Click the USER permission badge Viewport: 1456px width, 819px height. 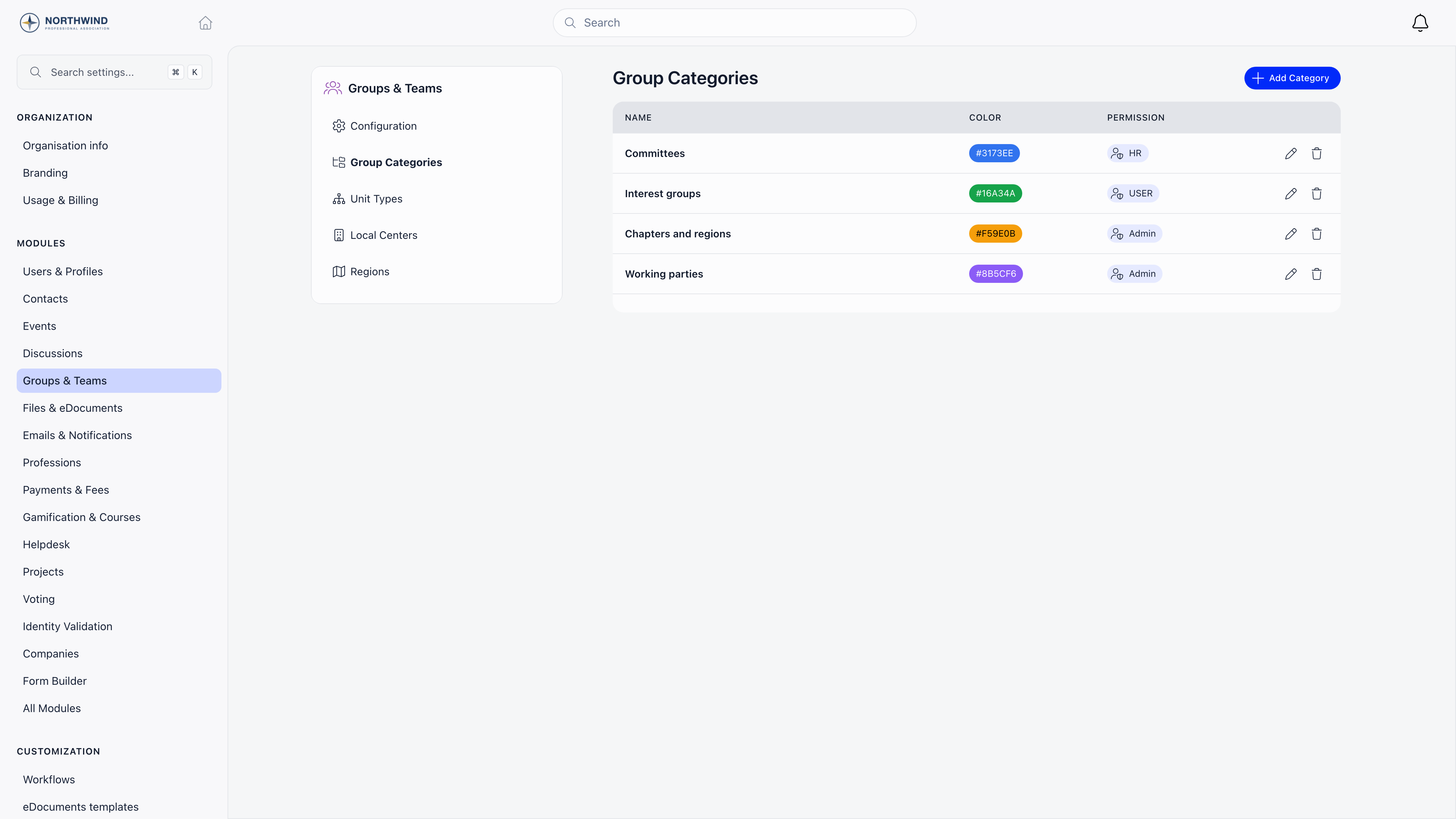[x=1133, y=193]
